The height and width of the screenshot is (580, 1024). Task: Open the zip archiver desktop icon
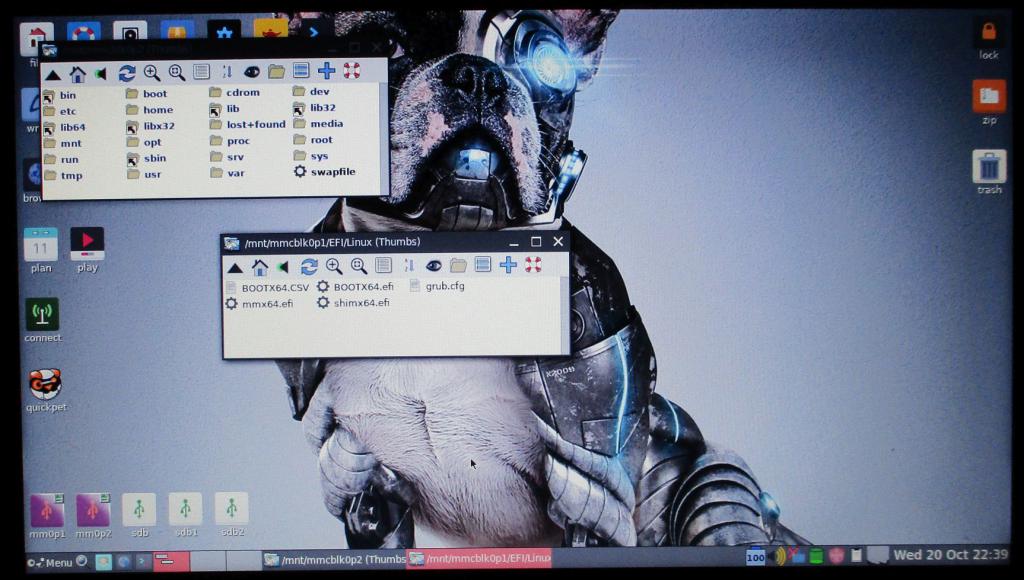pos(989,102)
